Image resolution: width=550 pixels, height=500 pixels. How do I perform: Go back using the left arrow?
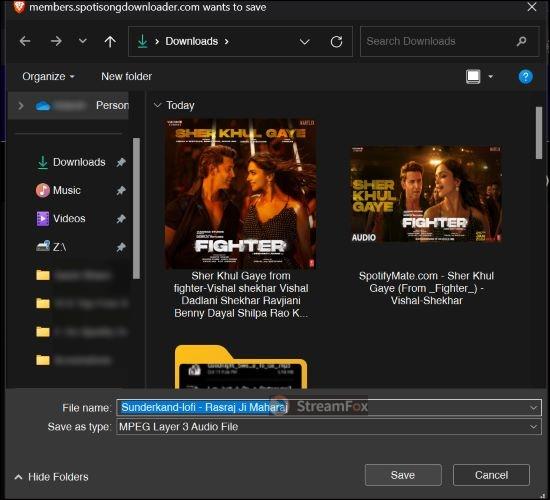[25, 41]
